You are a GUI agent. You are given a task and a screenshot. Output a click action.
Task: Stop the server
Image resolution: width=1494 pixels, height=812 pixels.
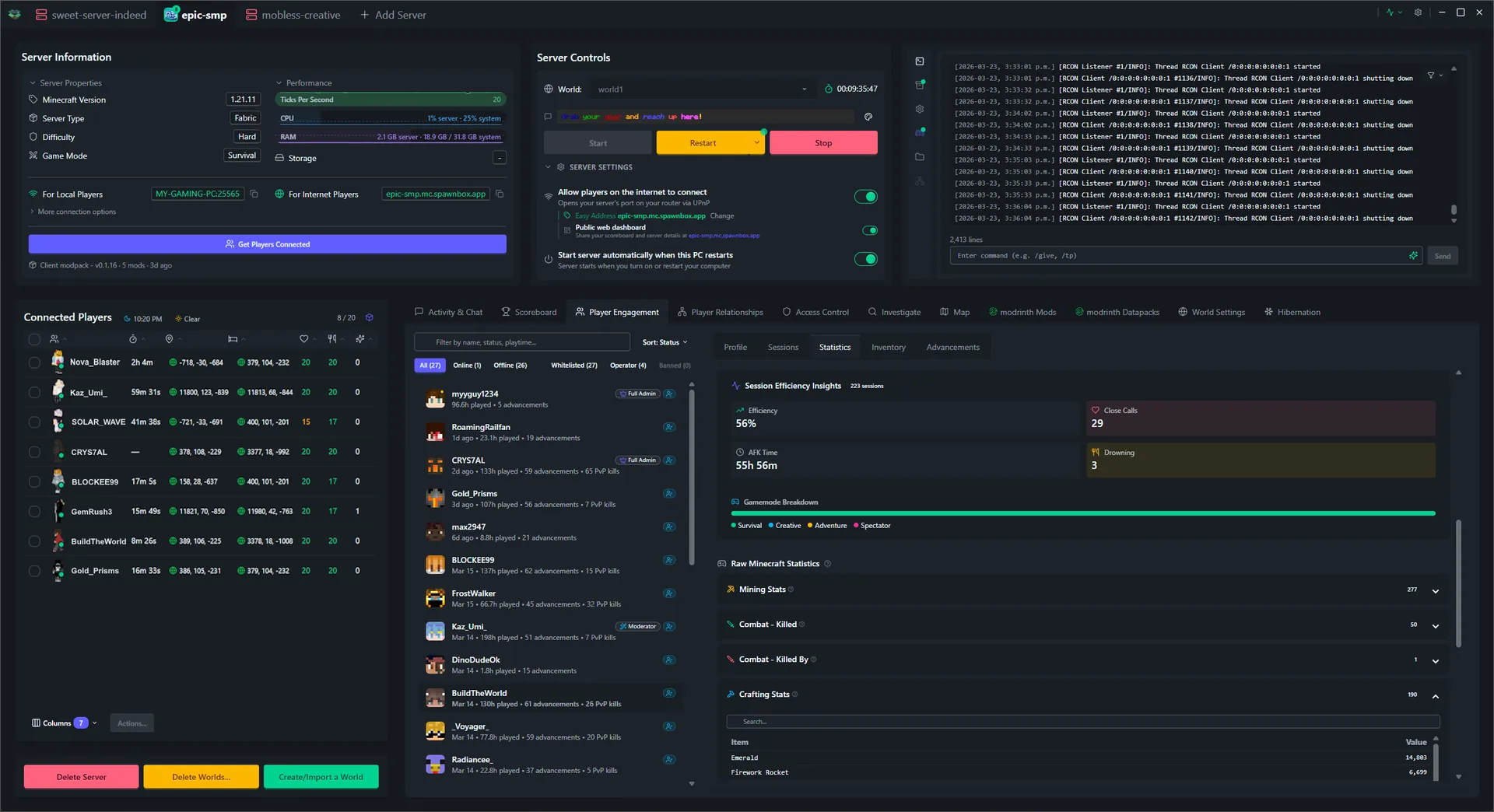pyautogui.click(x=822, y=142)
